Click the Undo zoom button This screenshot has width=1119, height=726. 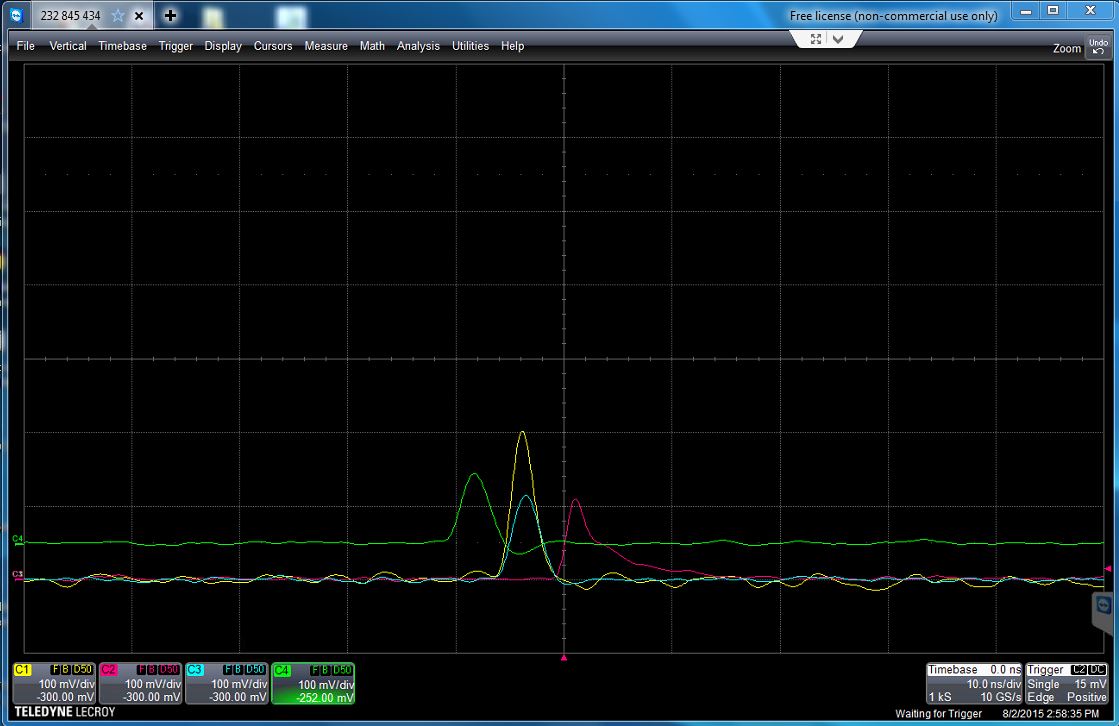(x=1098, y=47)
